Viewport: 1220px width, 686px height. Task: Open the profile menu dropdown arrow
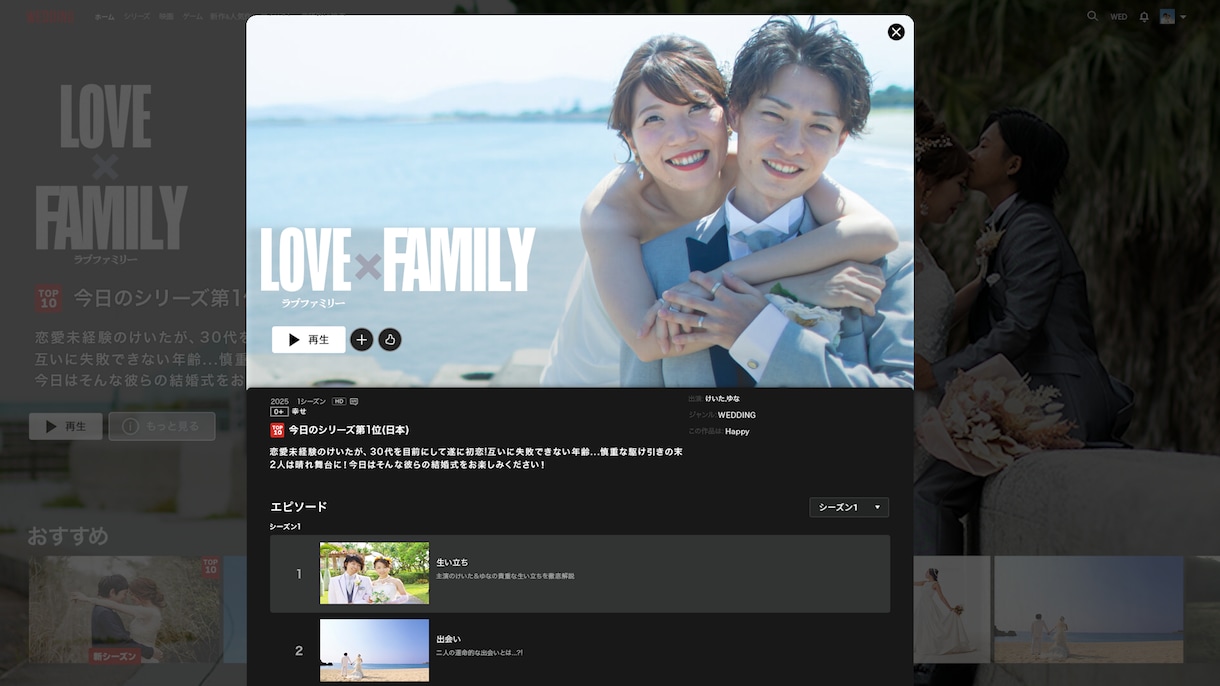(1180, 16)
